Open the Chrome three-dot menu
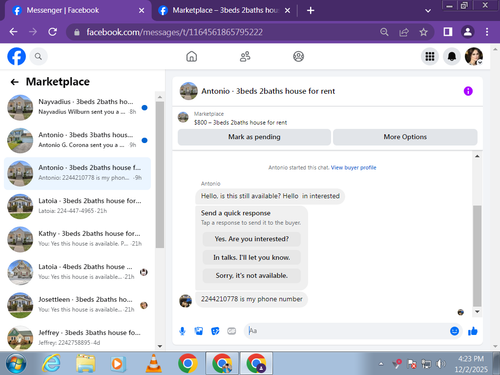 pos(487,32)
